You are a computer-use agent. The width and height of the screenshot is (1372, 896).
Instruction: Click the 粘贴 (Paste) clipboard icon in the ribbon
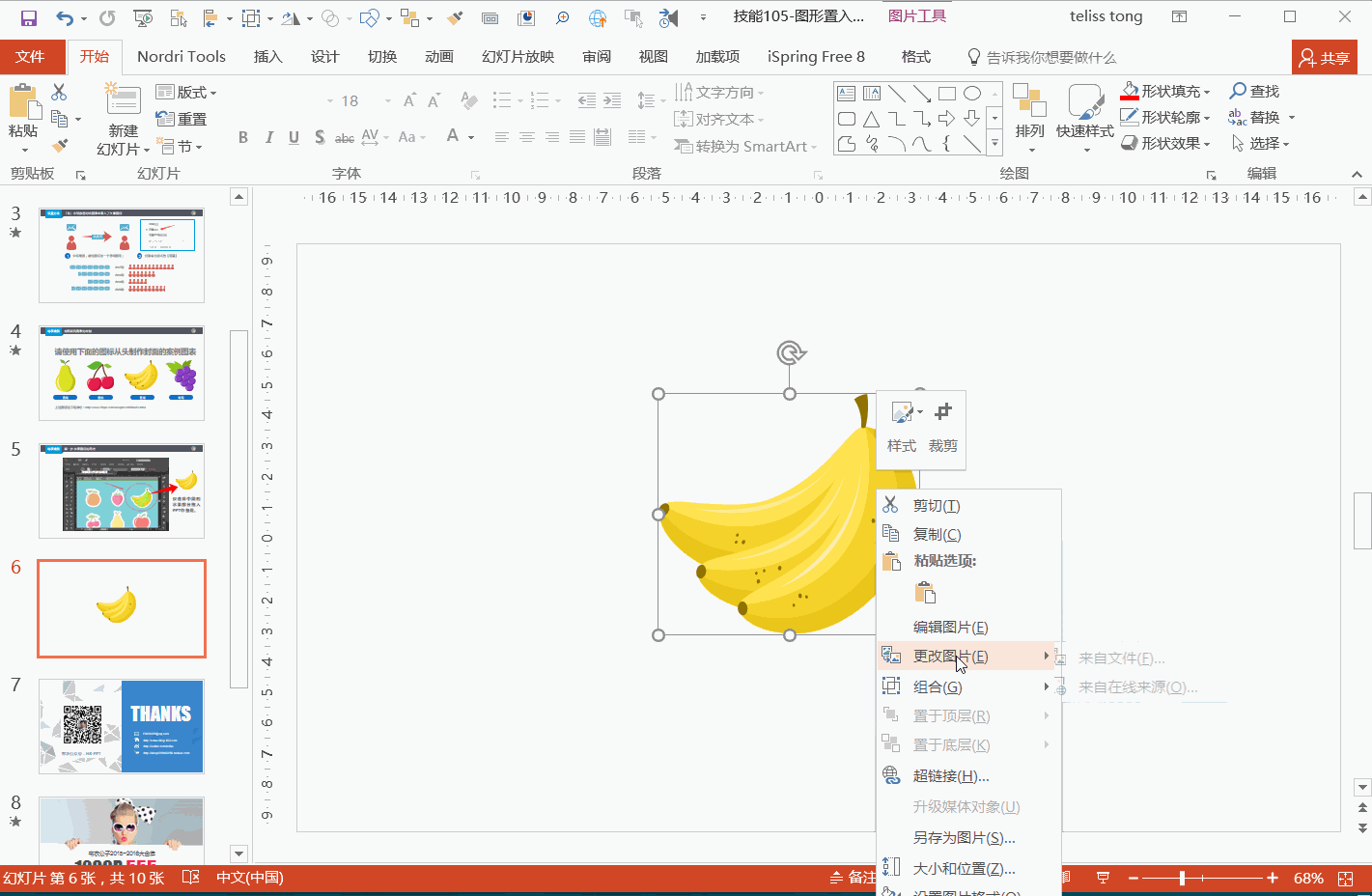[x=23, y=102]
